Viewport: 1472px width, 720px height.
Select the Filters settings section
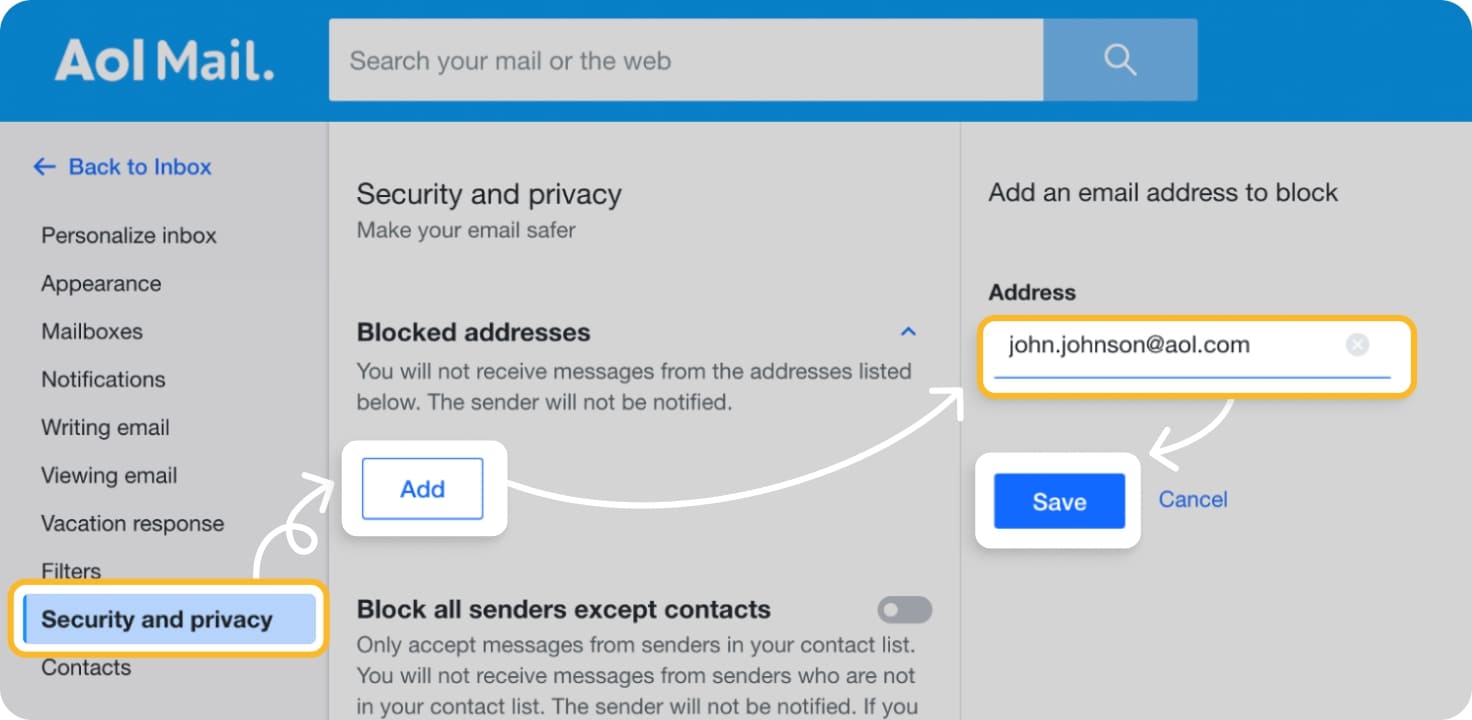click(70, 571)
